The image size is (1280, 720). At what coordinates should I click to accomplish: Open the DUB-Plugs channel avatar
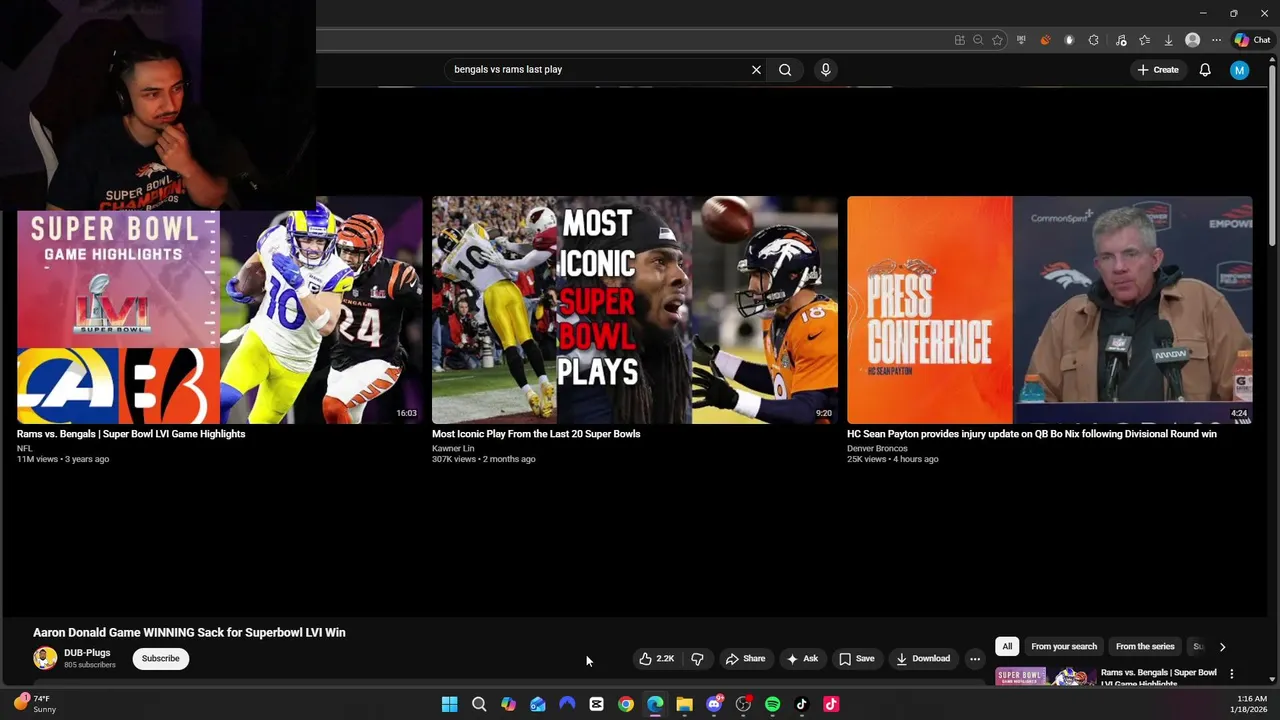[x=45, y=658]
